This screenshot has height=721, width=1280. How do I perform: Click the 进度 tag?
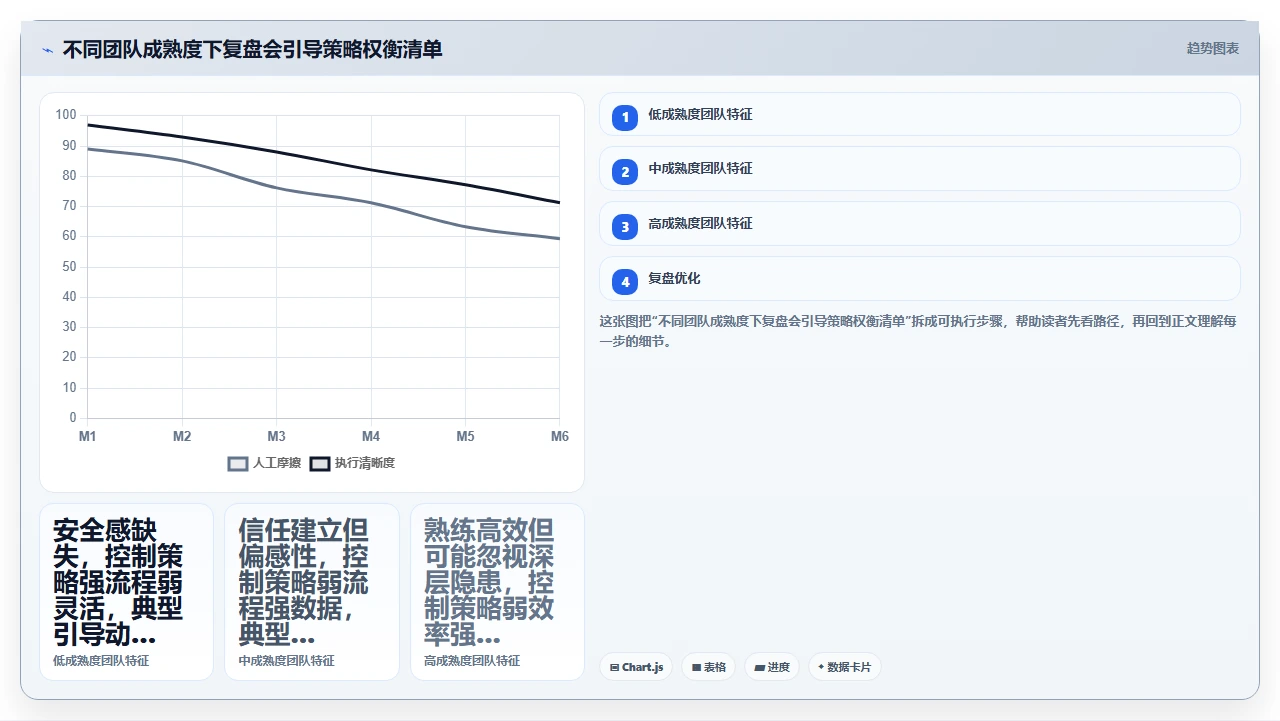point(772,667)
